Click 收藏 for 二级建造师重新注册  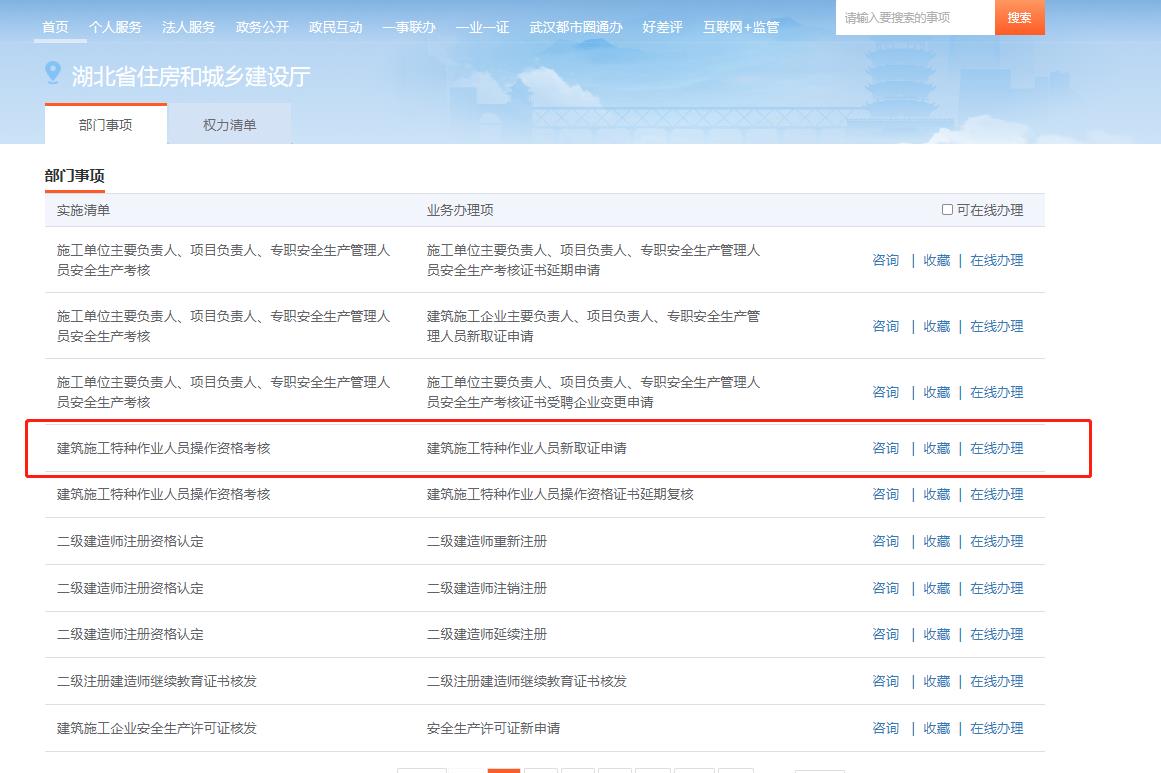pyautogui.click(x=937, y=542)
